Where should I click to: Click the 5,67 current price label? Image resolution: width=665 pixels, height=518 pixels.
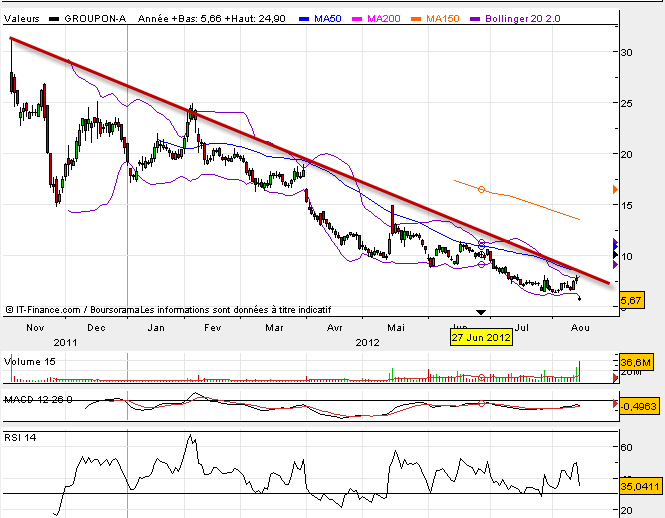[x=632, y=299]
